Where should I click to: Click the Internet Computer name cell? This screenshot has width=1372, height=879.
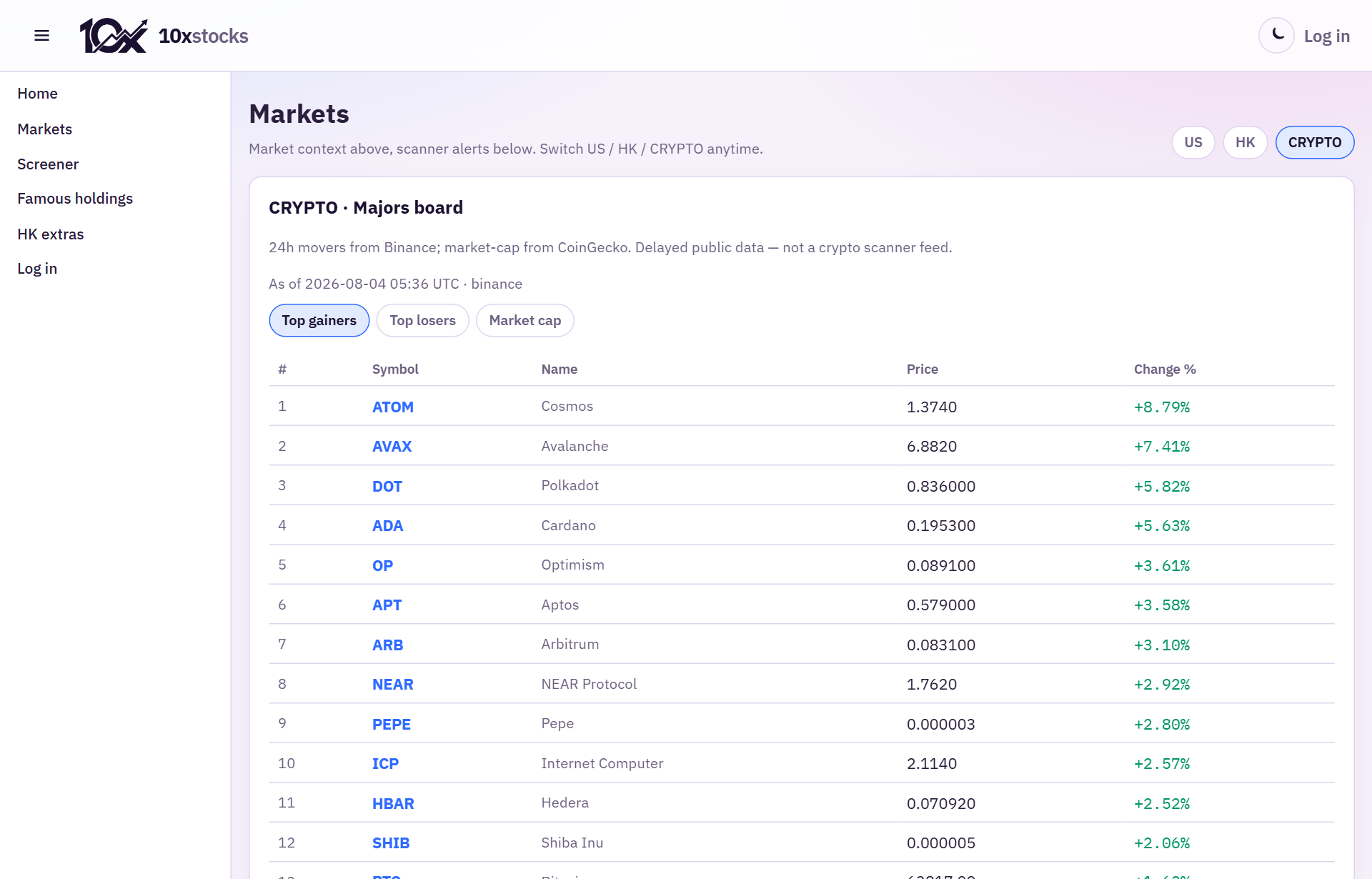pos(602,763)
